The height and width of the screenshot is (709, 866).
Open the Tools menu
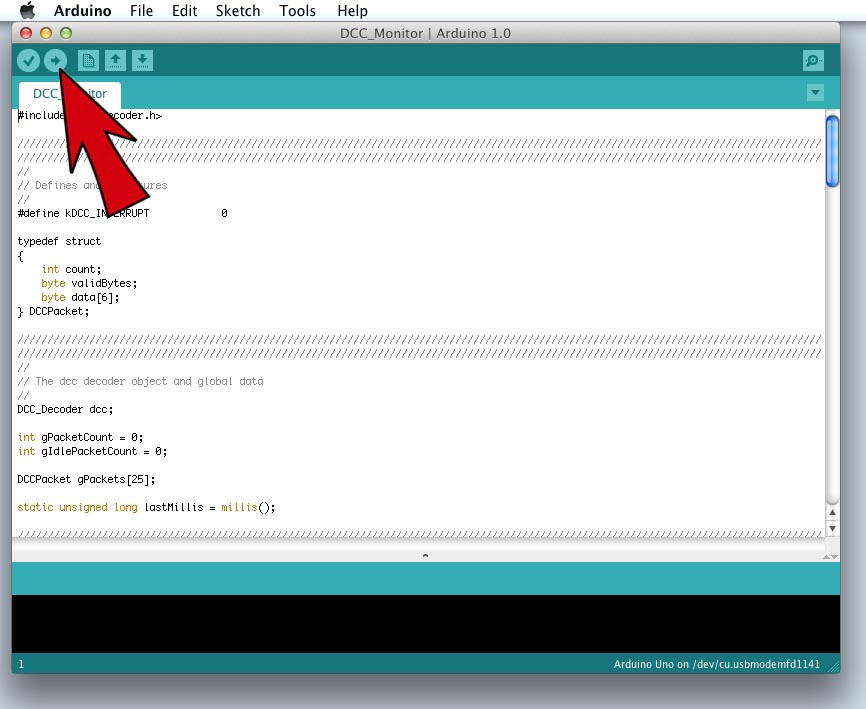click(298, 11)
